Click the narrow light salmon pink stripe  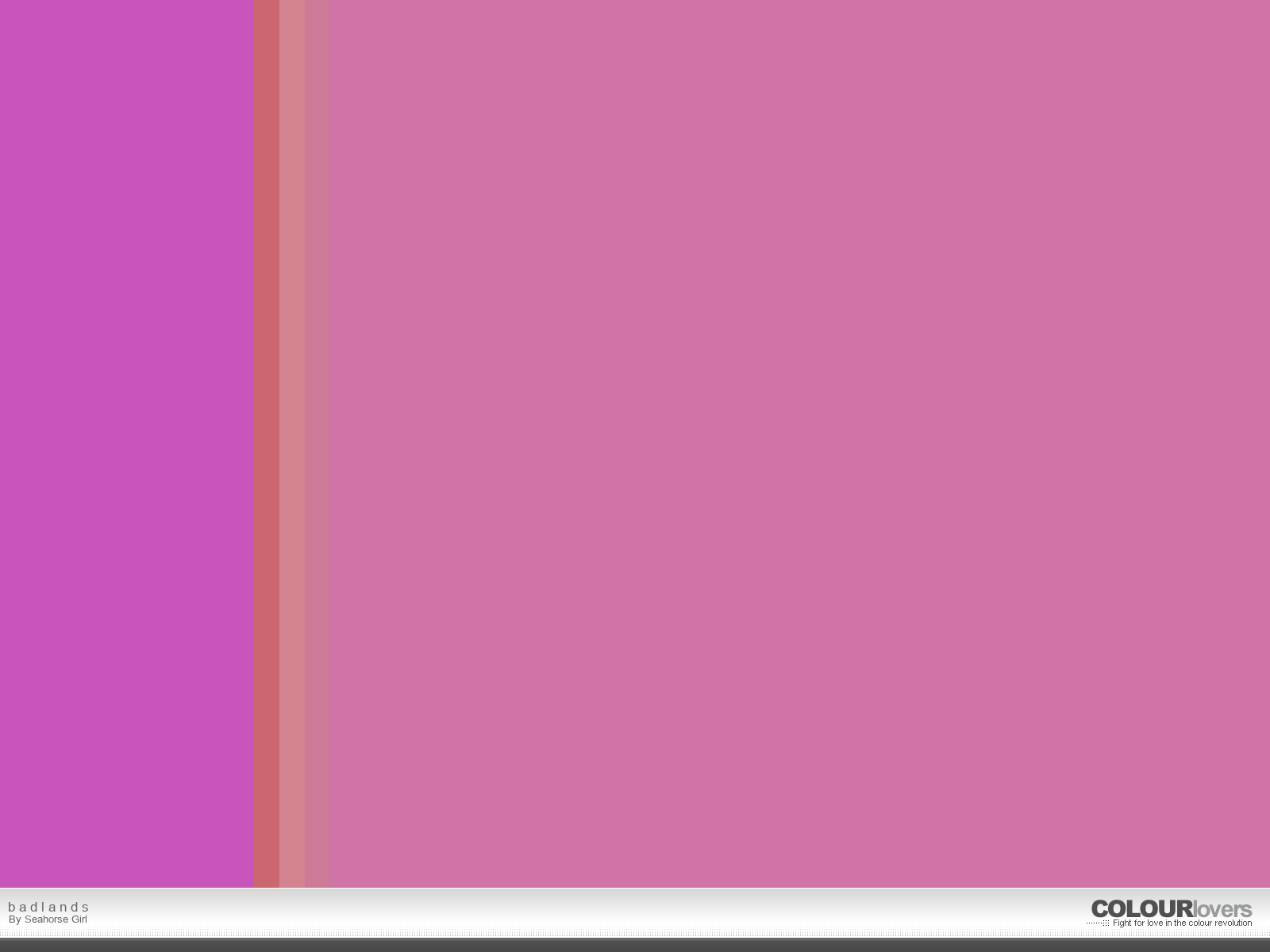click(292, 443)
